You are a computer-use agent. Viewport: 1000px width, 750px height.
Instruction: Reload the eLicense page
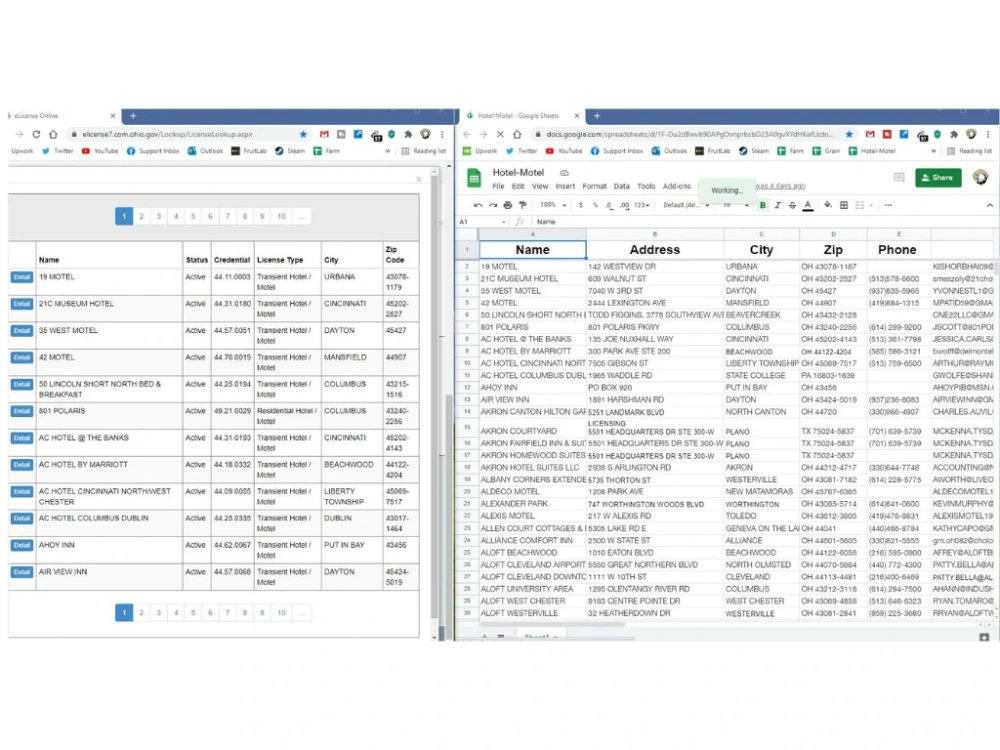click(36, 135)
